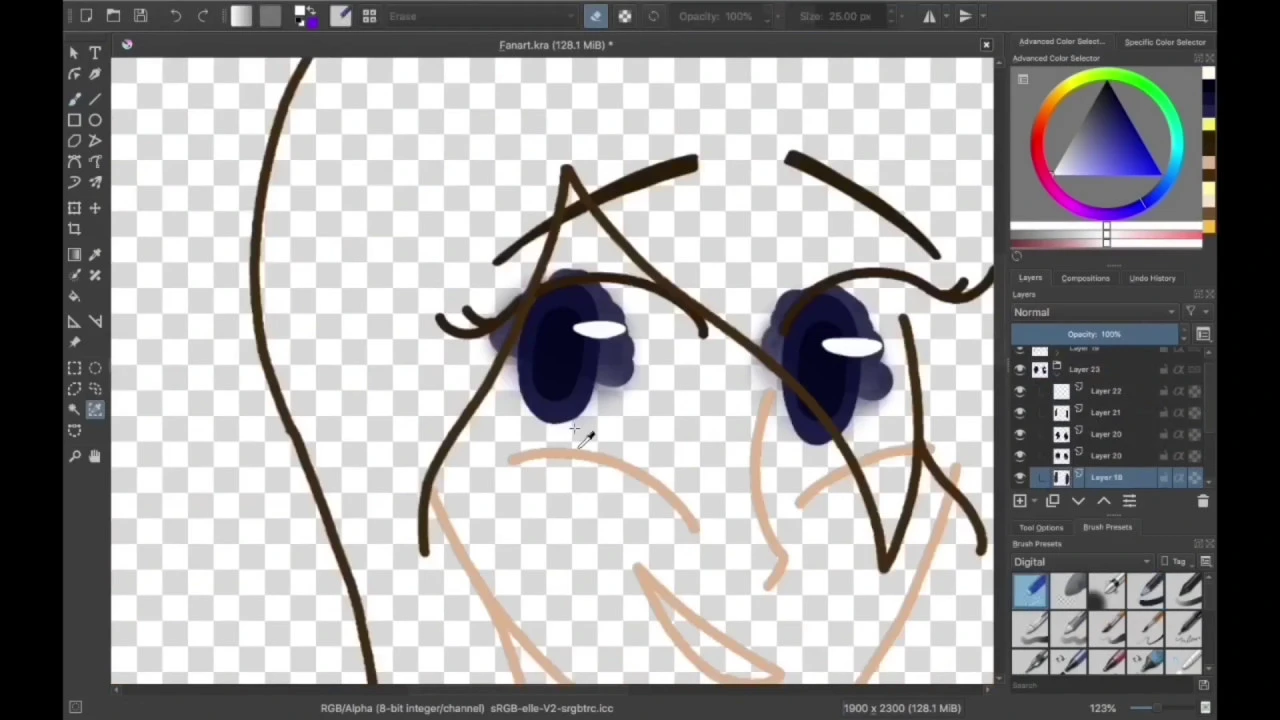Select the Line tool
The image size is (1280, 720).
(95, 98)
